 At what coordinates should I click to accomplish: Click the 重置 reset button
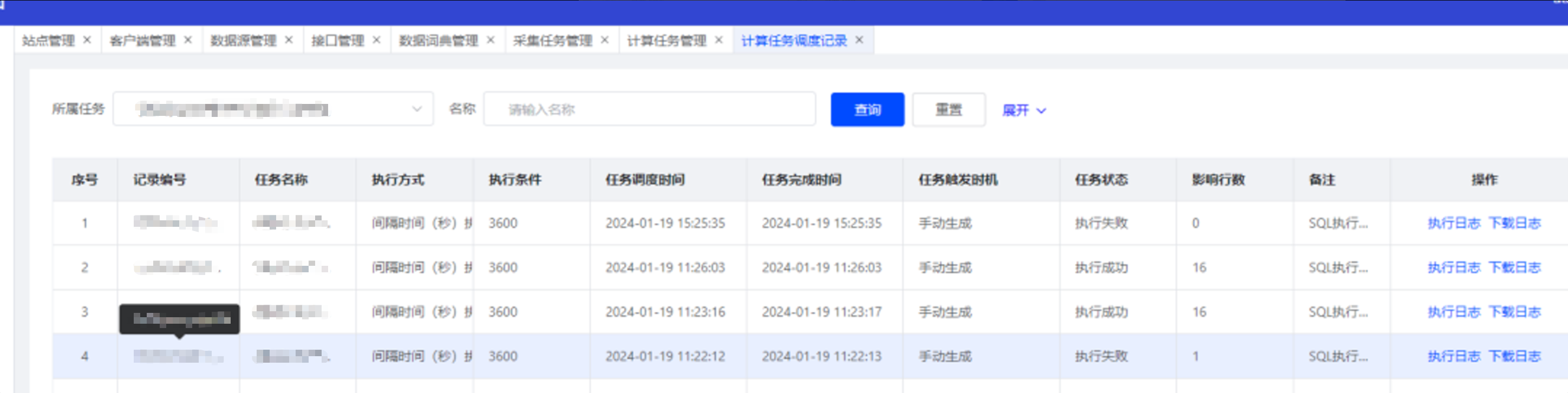949,109
